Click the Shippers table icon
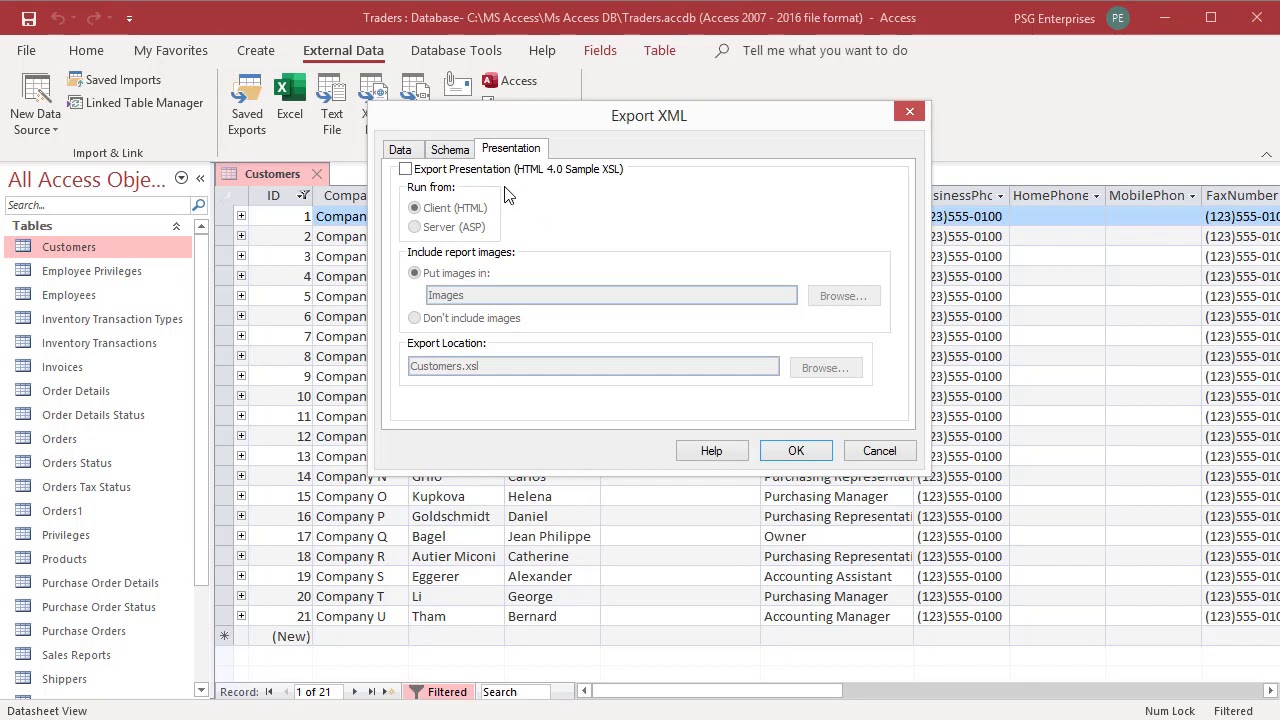The image size is (1280, 720). (23, 679)
